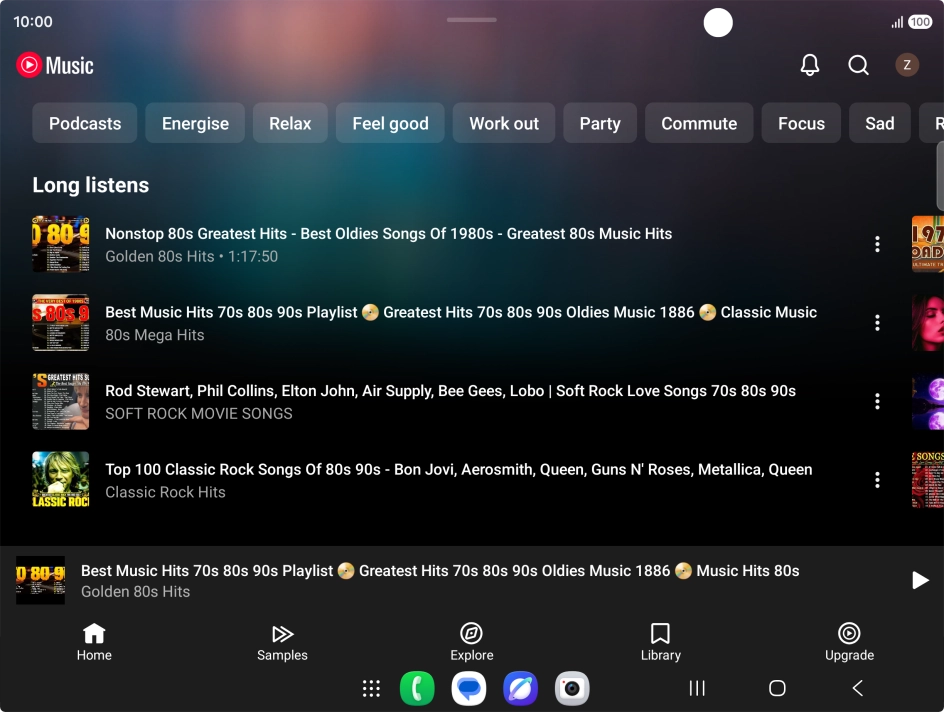Viewport: 944px width, 712px height.
Task: Play the 80s Mega Hits playlist thumbnail
Action: click(x=61, y=323)
